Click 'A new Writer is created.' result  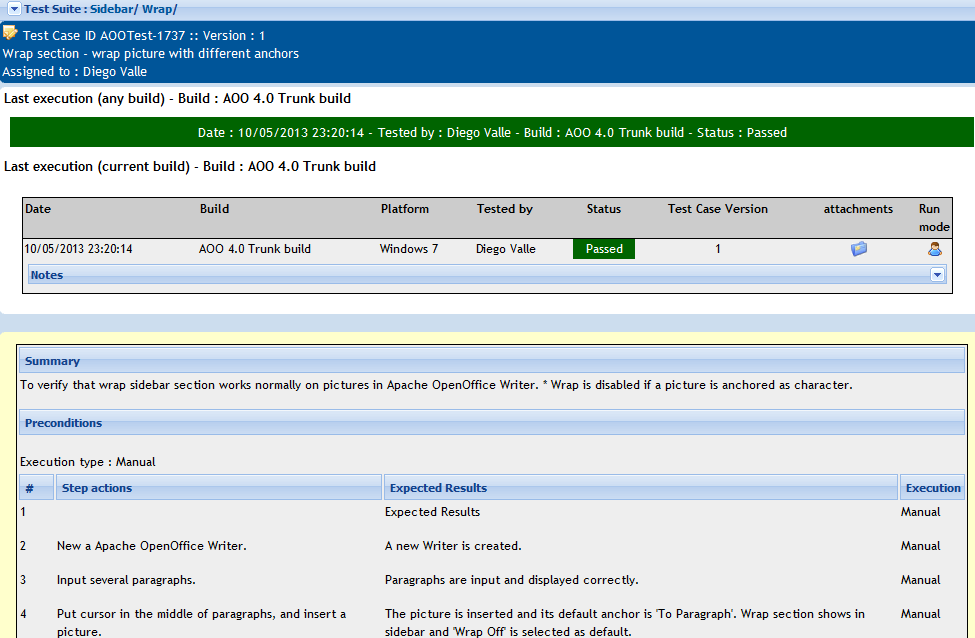click(453, 546)
